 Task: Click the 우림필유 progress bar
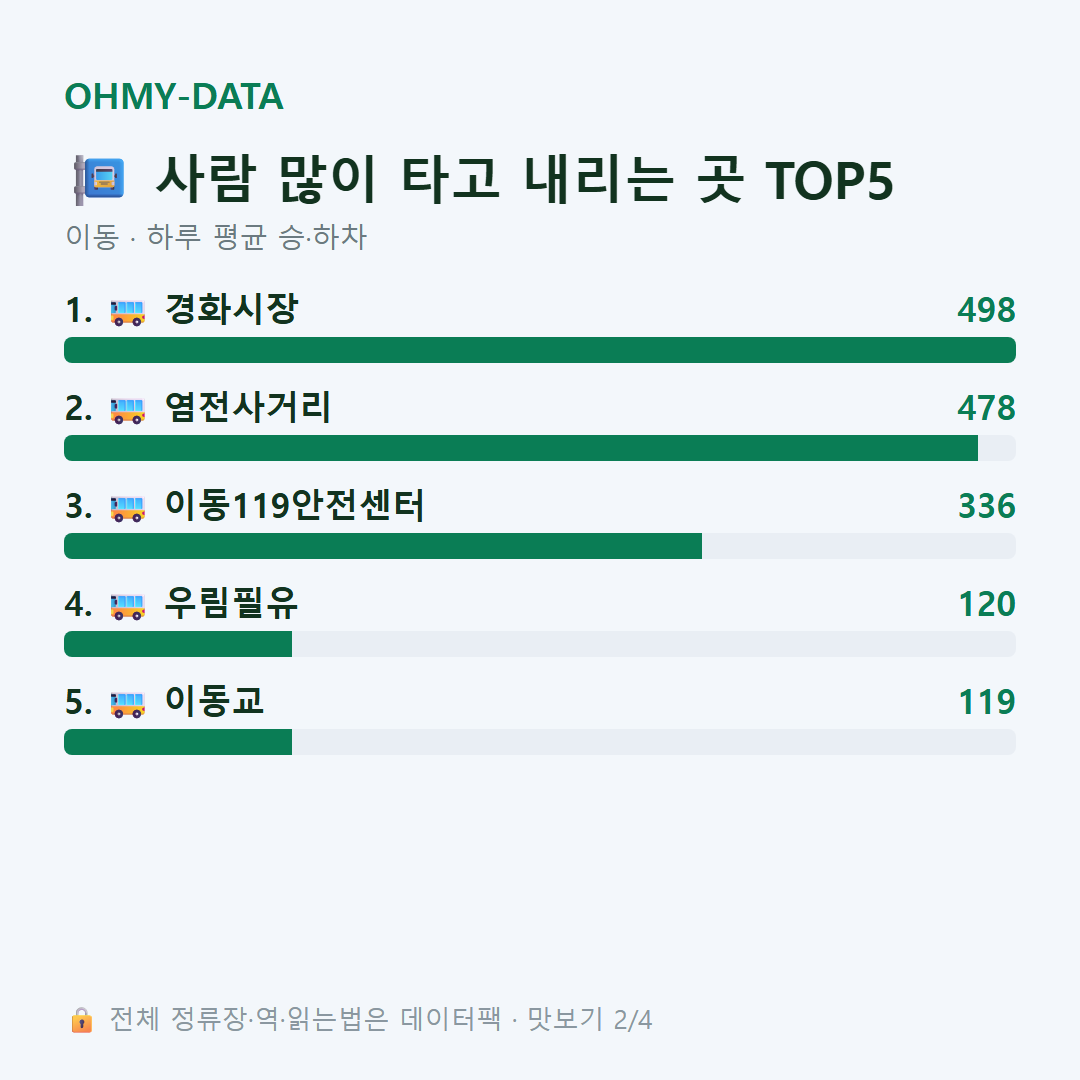[540, 644]
